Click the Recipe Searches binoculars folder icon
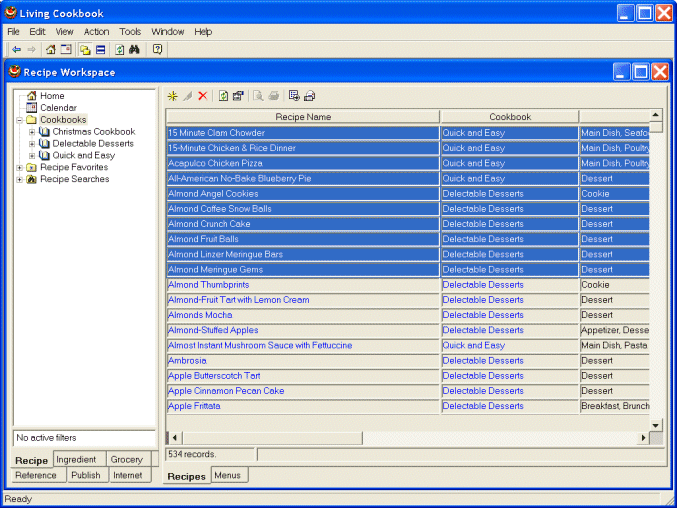The width and height of the screenshot is (677, 508). (31, 179)
